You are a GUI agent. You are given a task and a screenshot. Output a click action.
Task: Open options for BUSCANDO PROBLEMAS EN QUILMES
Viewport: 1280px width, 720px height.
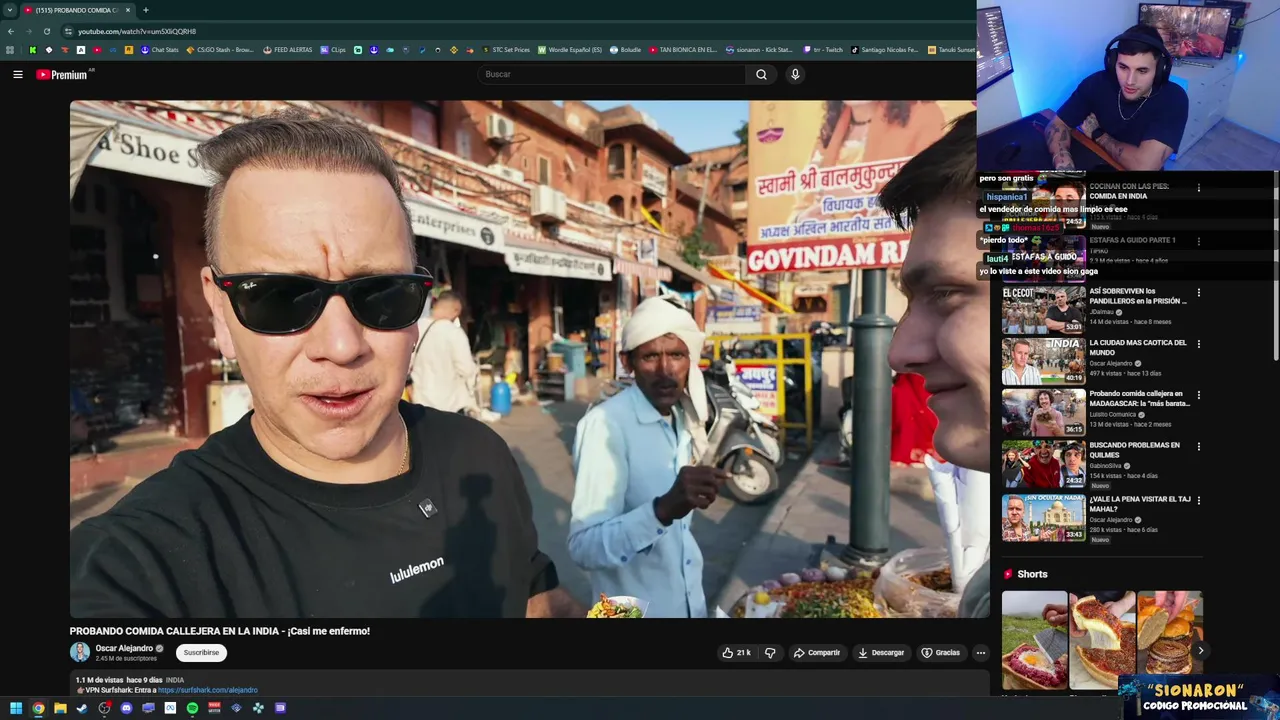click(1198, 447)
